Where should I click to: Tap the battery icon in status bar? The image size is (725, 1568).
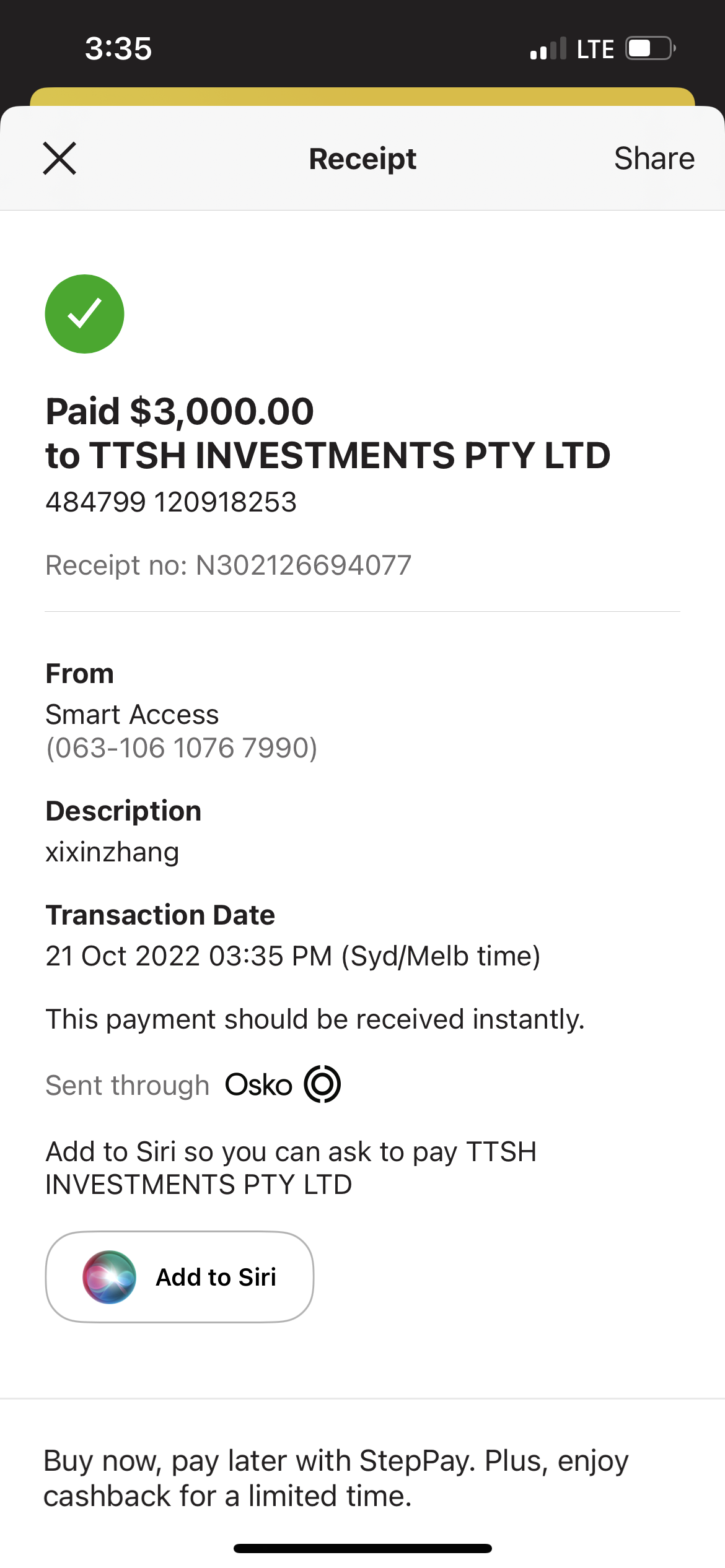[650, 48]
